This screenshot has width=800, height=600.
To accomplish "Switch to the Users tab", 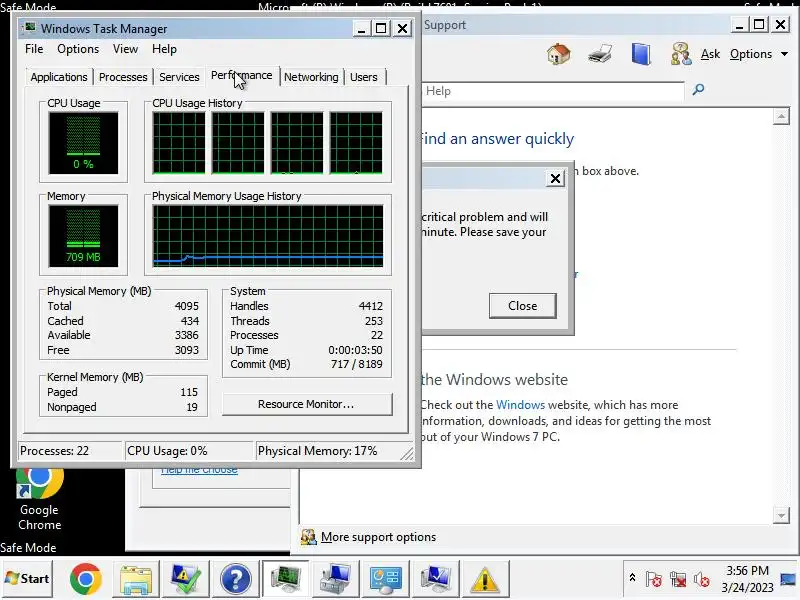I will (364, 77).
